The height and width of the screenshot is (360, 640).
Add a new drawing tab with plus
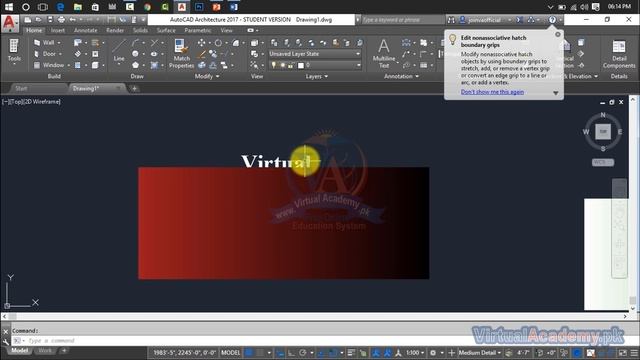coord(134,88)
